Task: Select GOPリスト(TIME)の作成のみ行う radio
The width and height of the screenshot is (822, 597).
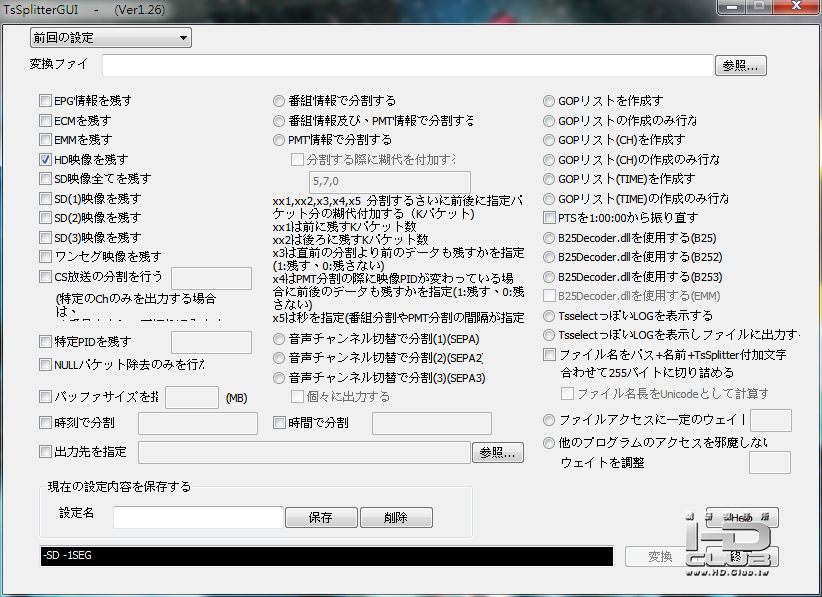Action: [x=549, y=199]
